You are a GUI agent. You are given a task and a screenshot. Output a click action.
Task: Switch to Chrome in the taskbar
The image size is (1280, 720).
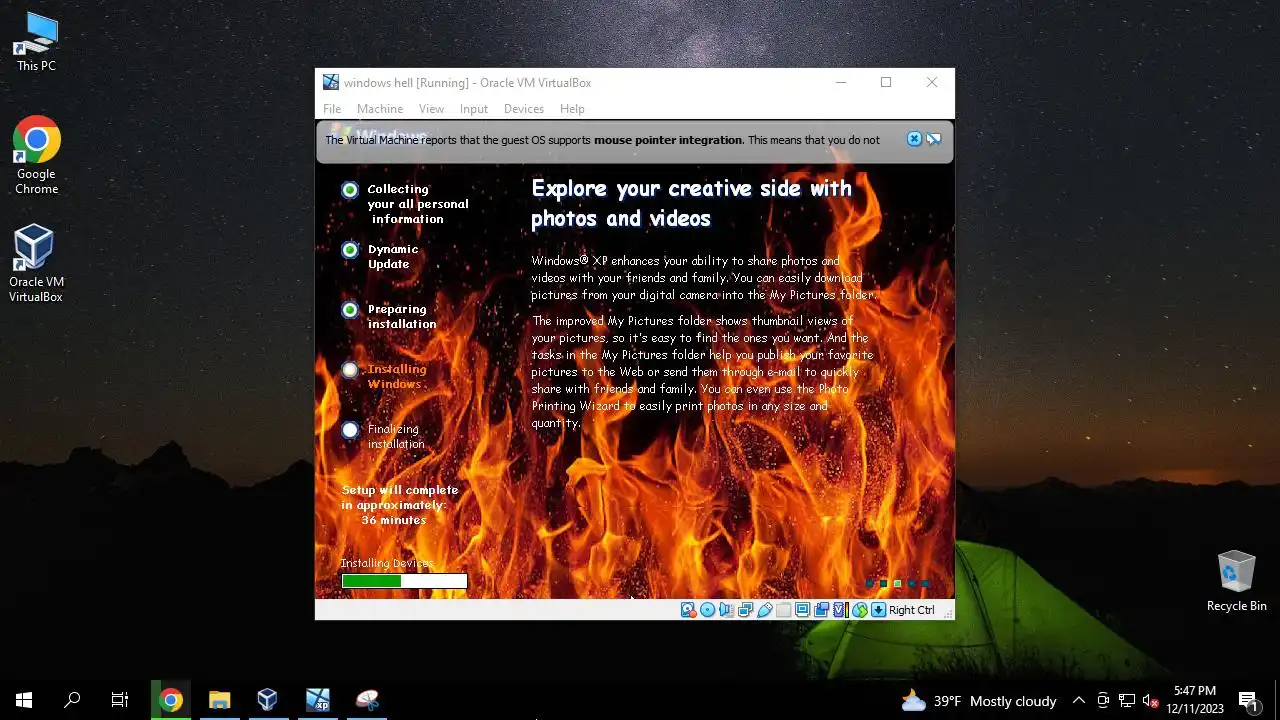[171, 700]
